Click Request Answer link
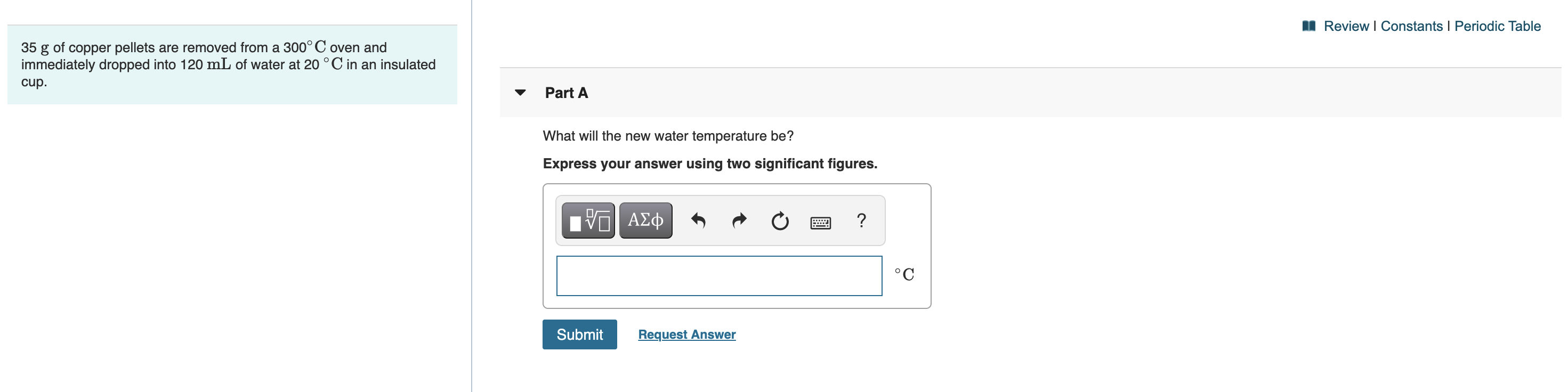This screenshot has height=392, width=1568. (x=686, y=334)
